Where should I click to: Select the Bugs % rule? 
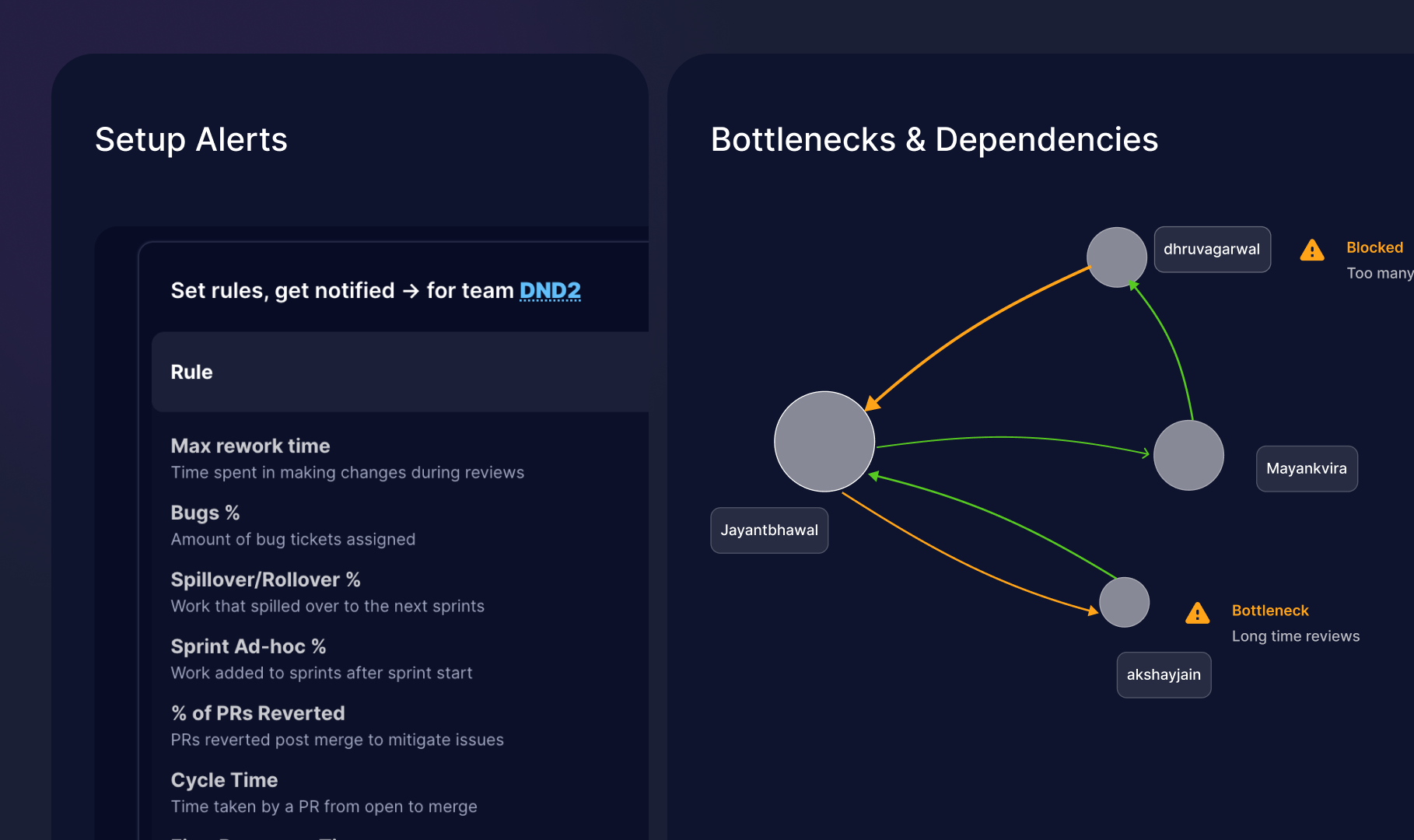(x=205, y=513)
